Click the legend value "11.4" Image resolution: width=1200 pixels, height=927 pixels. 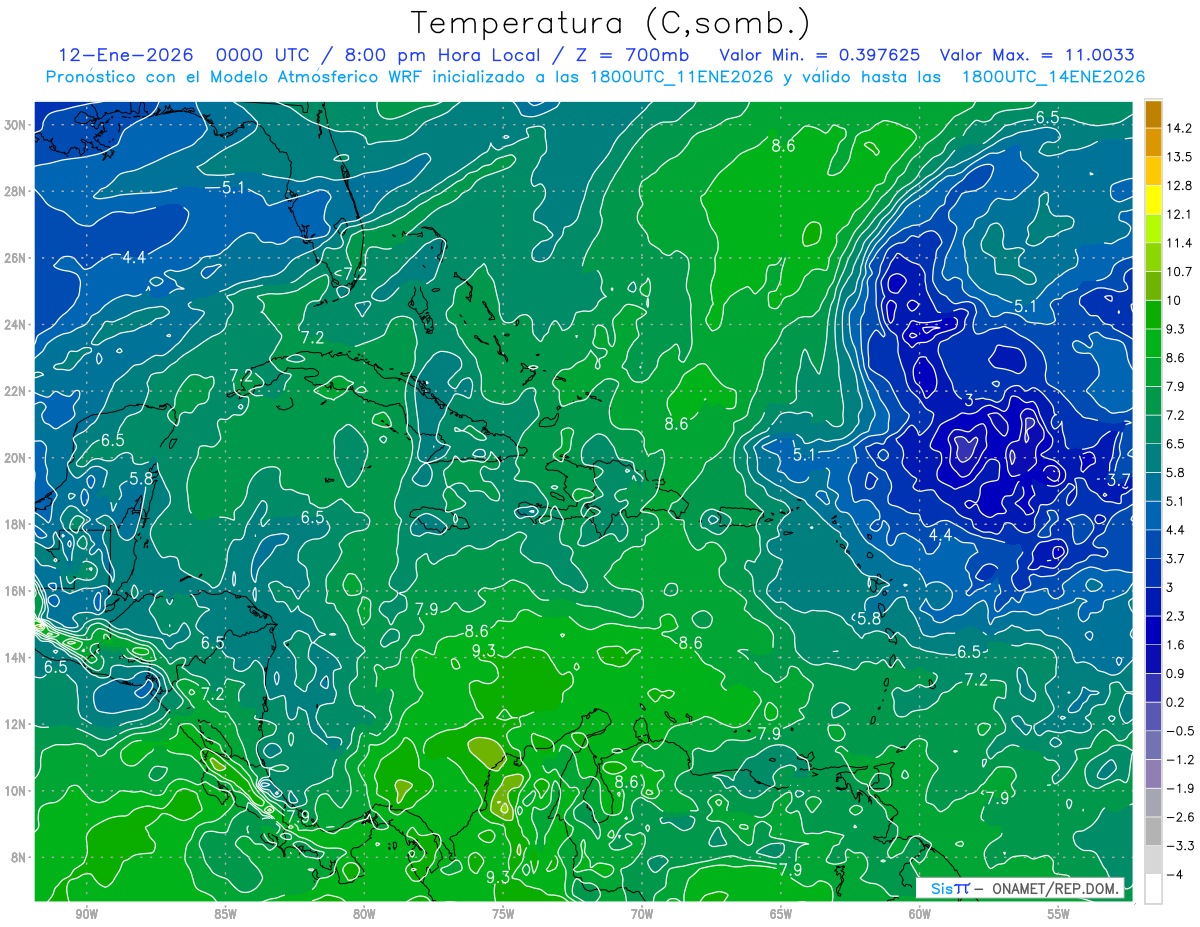pyautogui.click(x=1179, y=243)
